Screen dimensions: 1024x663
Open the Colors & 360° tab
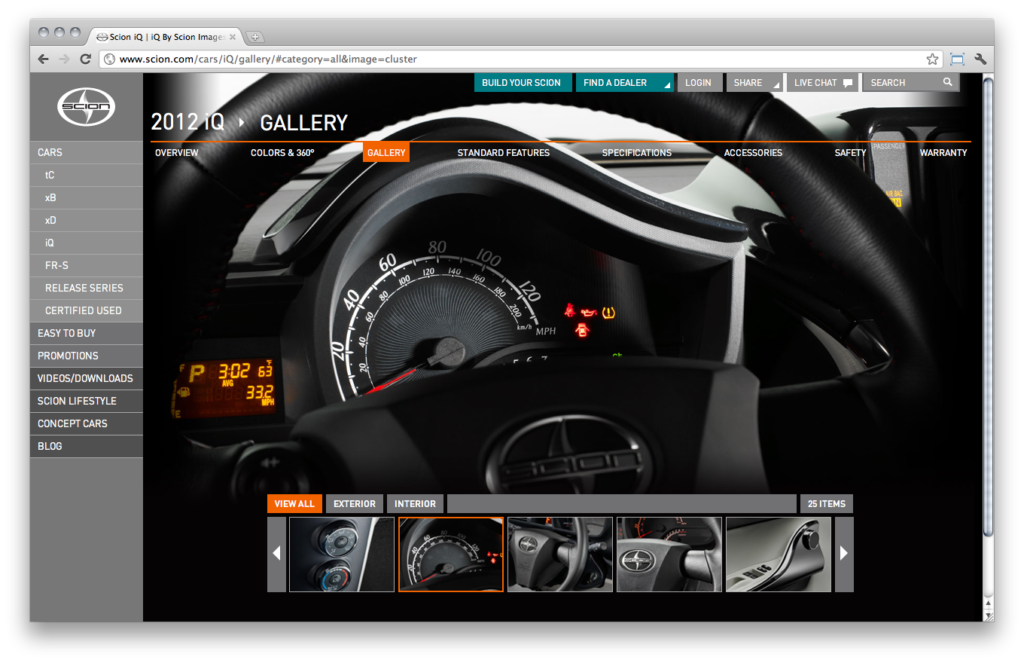pos(282,153)
